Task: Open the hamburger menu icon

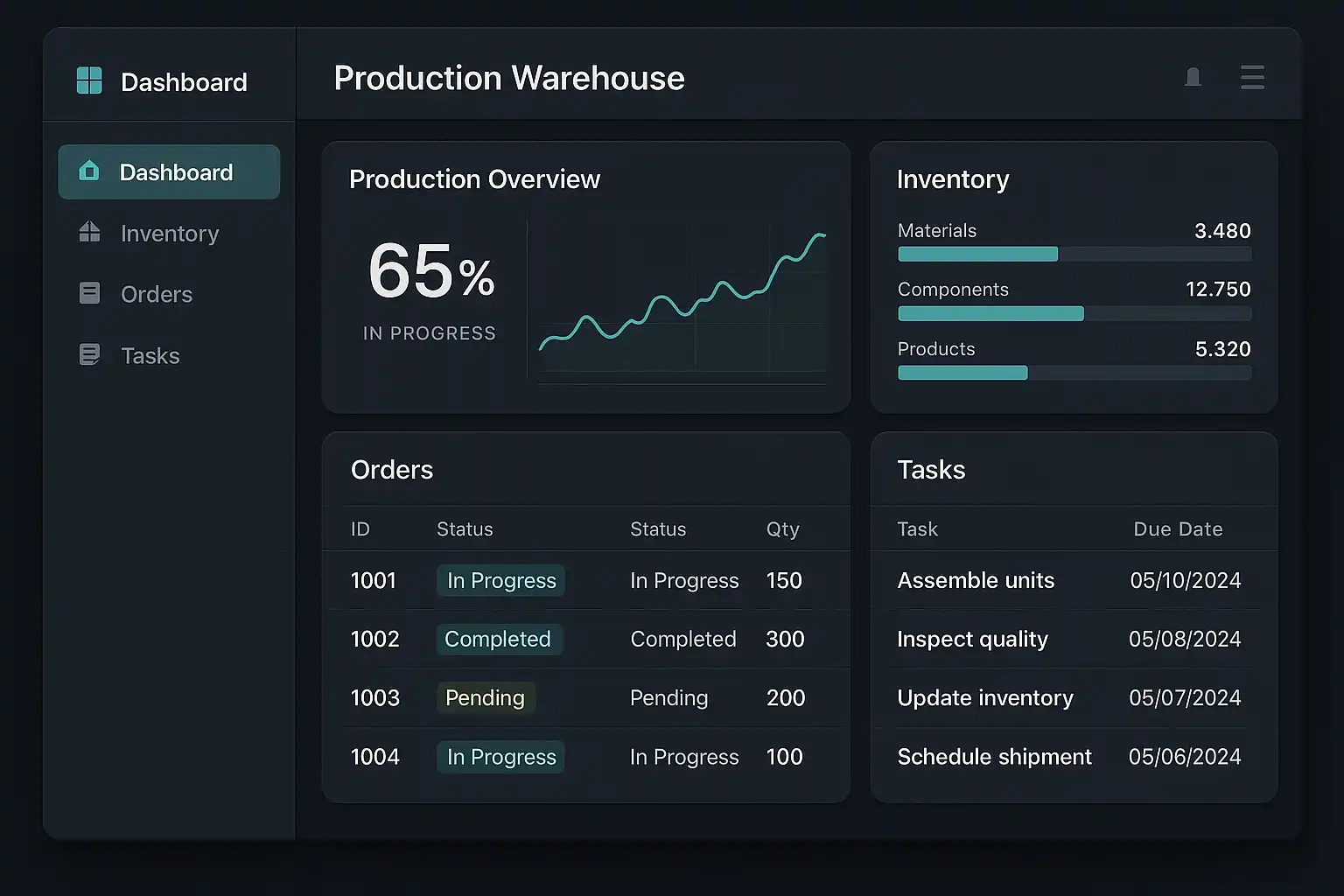Action: pyautogui.click(x=1252, y=78)
